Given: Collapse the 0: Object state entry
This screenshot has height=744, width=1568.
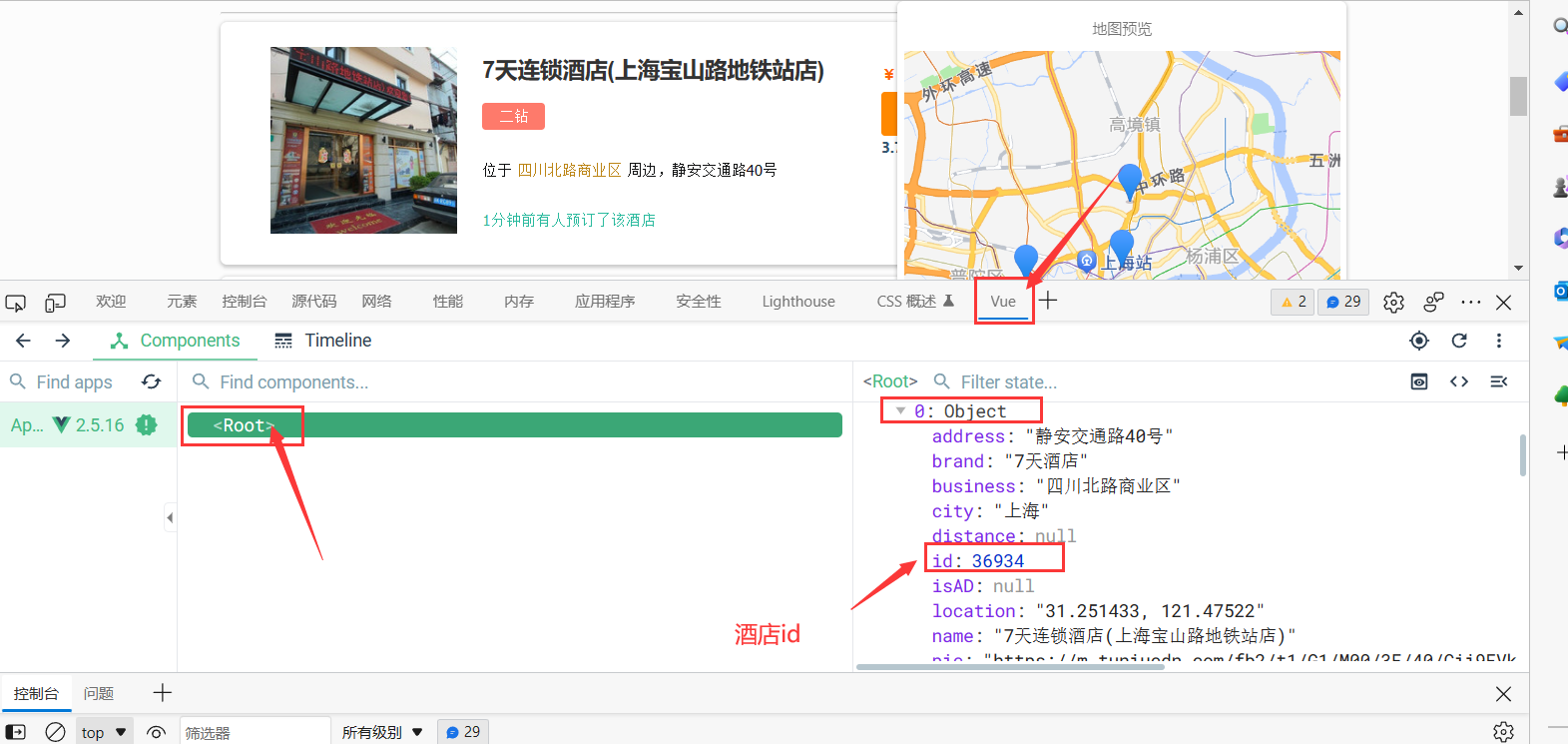Looking at the screenshot, I should point(900,411).
